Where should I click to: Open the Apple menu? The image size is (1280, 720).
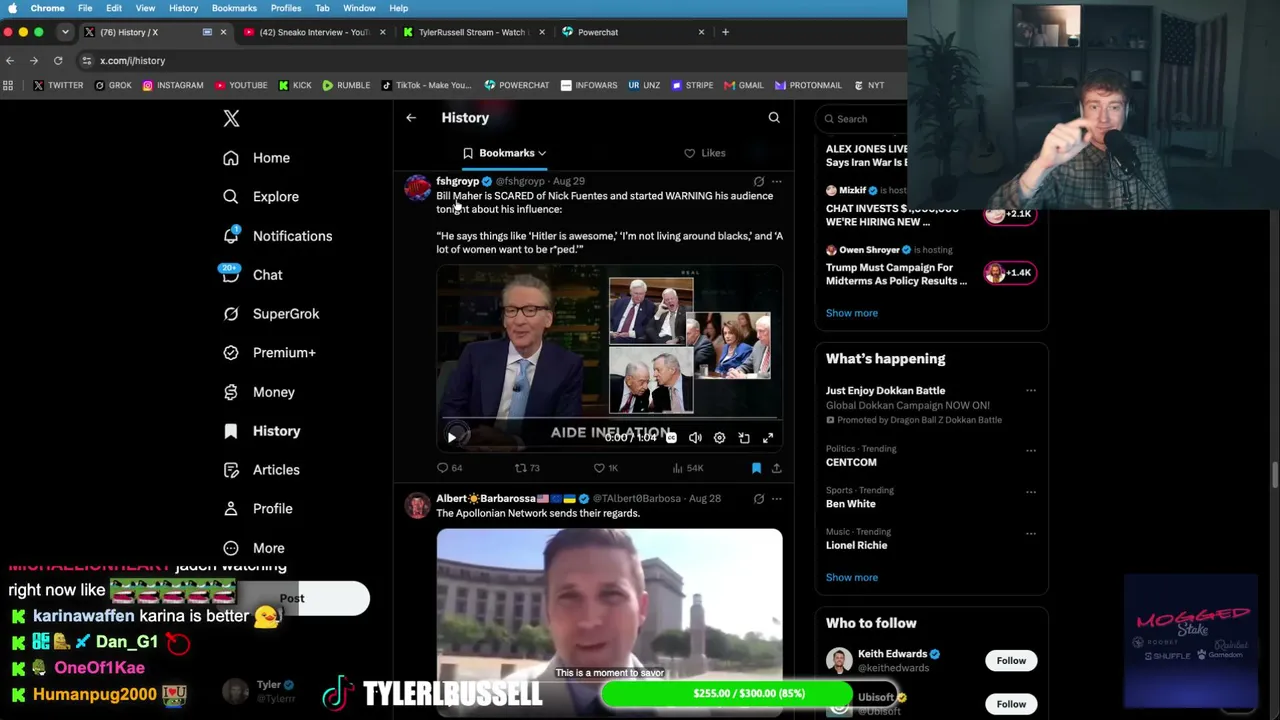pos(12,8)
